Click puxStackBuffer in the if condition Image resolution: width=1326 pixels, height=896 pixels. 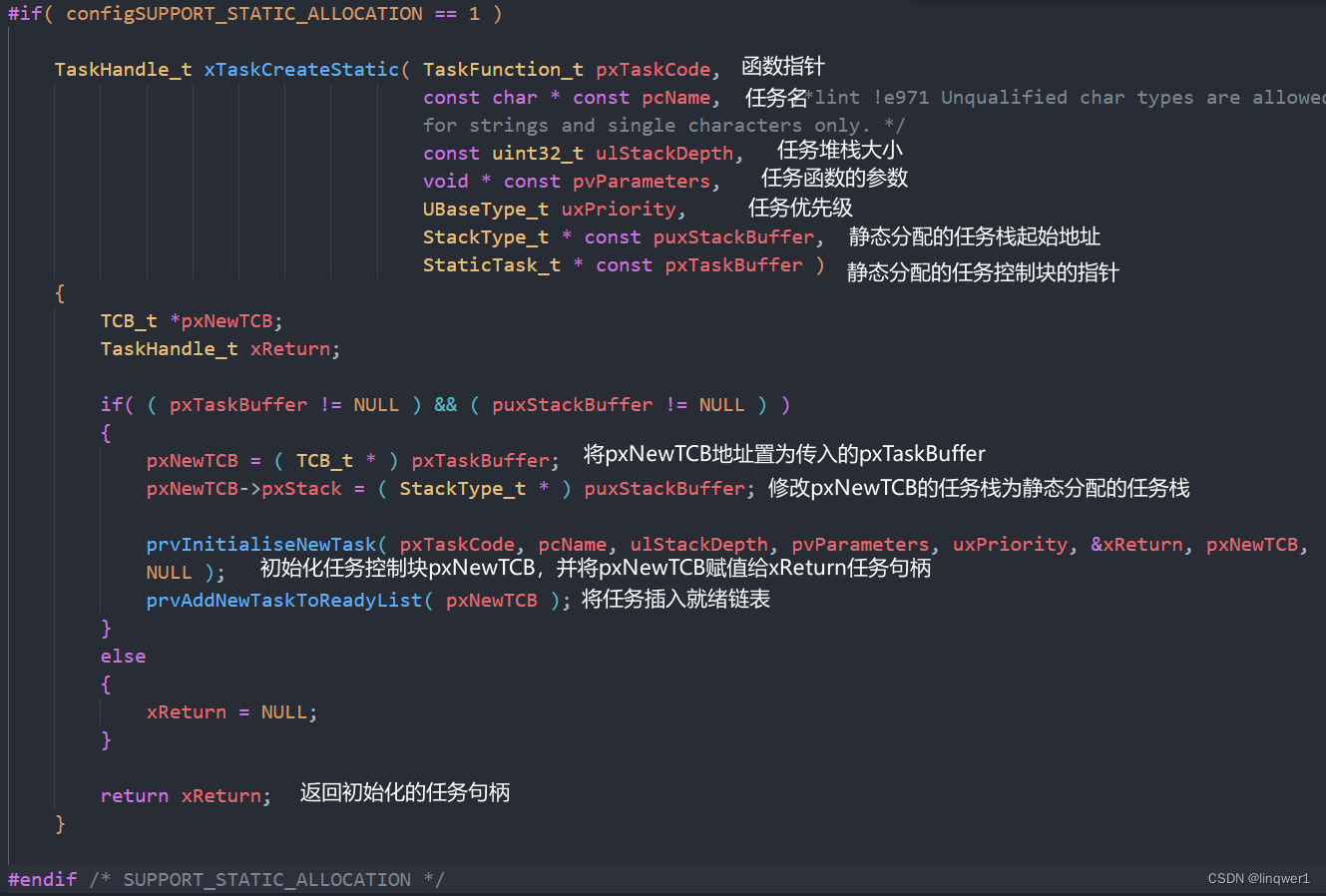coord(573,405)
